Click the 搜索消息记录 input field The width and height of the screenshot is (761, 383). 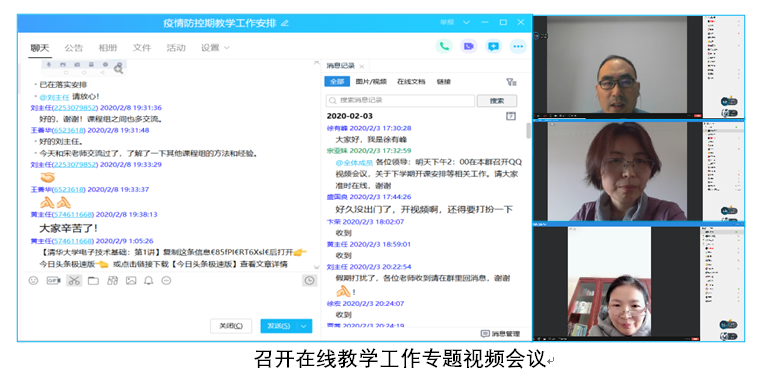400,100
